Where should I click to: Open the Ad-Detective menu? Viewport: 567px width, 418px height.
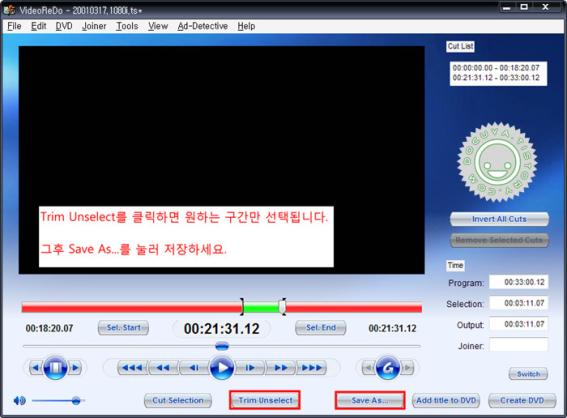pos(202,26)
